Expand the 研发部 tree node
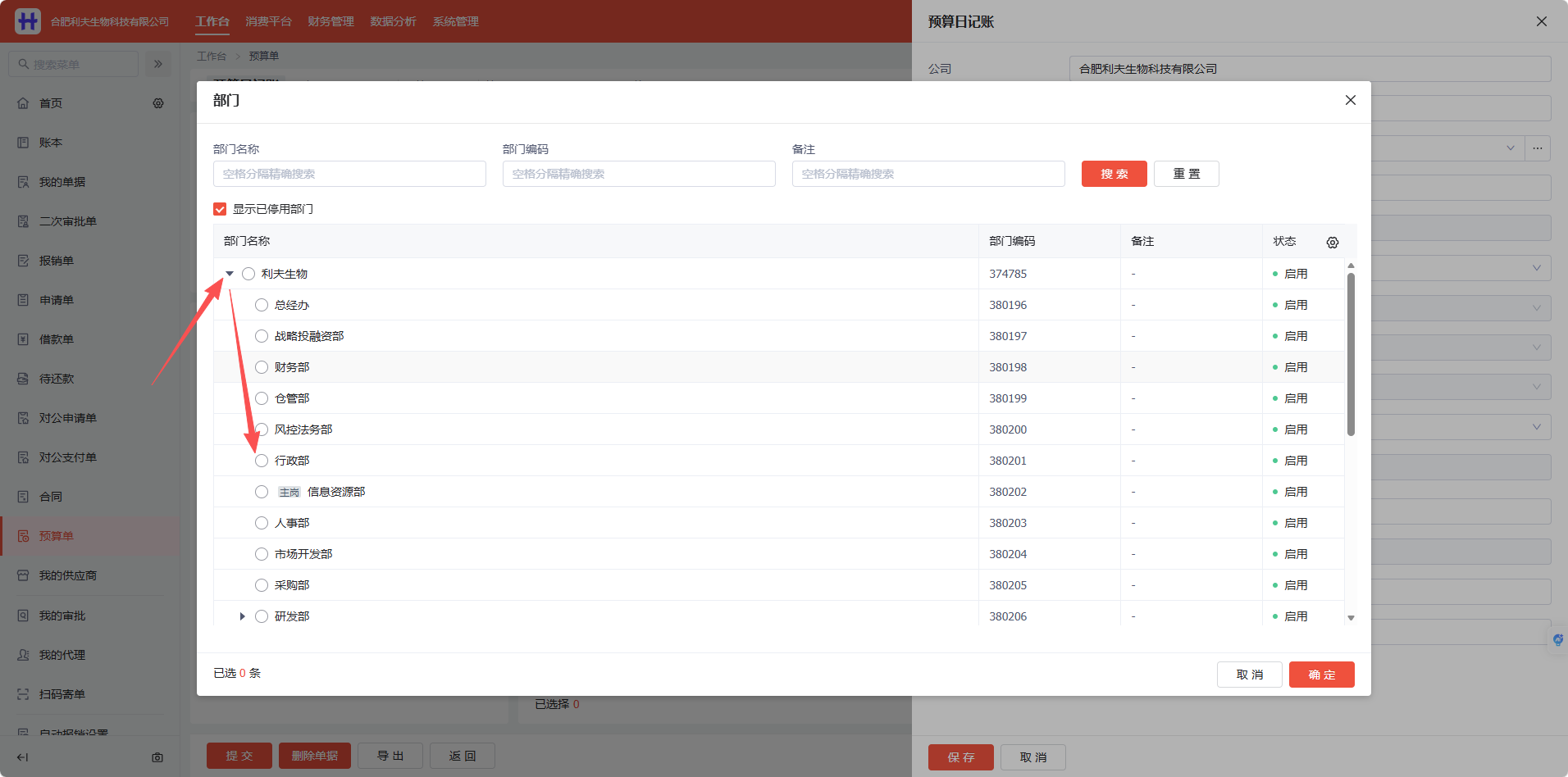The width and height of the screenshot is (1568, 777). coord(242,616)
